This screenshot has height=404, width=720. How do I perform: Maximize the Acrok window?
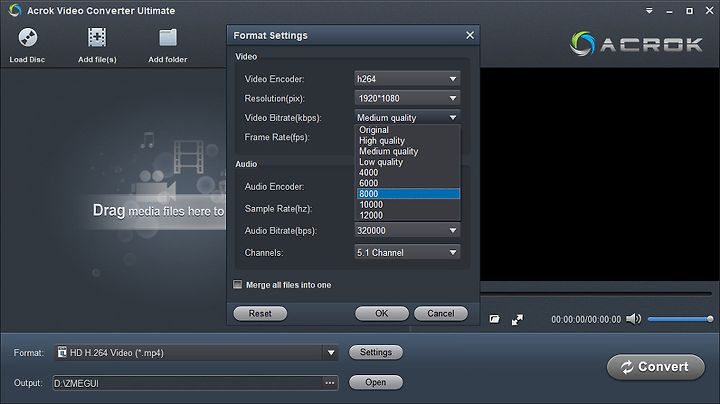[x=690, y=11]
